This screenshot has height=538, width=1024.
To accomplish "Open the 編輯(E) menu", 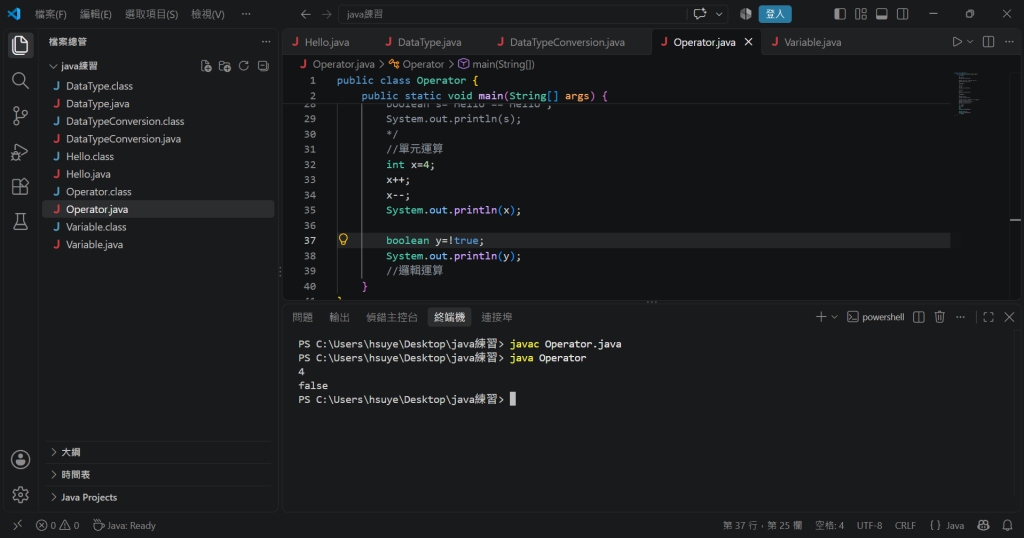I will click(x=95, y=14).
